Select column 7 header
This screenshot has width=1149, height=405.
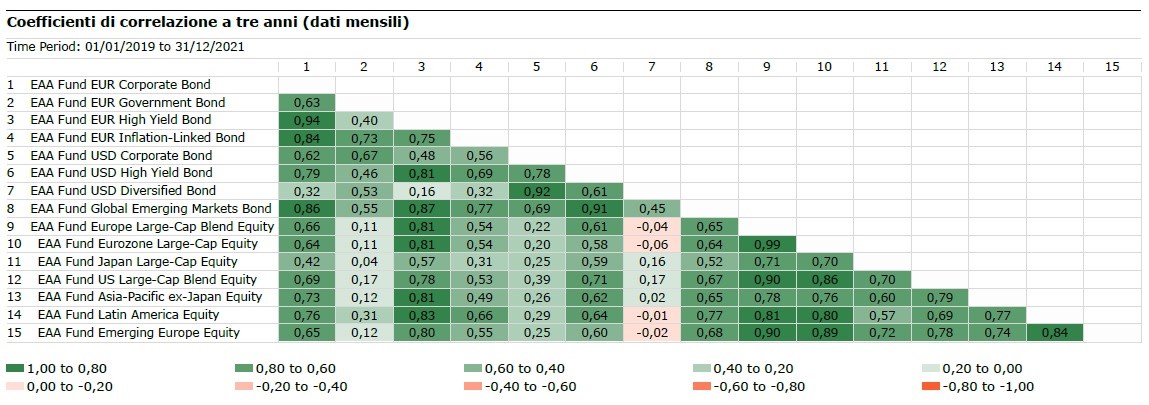[651, 66]
